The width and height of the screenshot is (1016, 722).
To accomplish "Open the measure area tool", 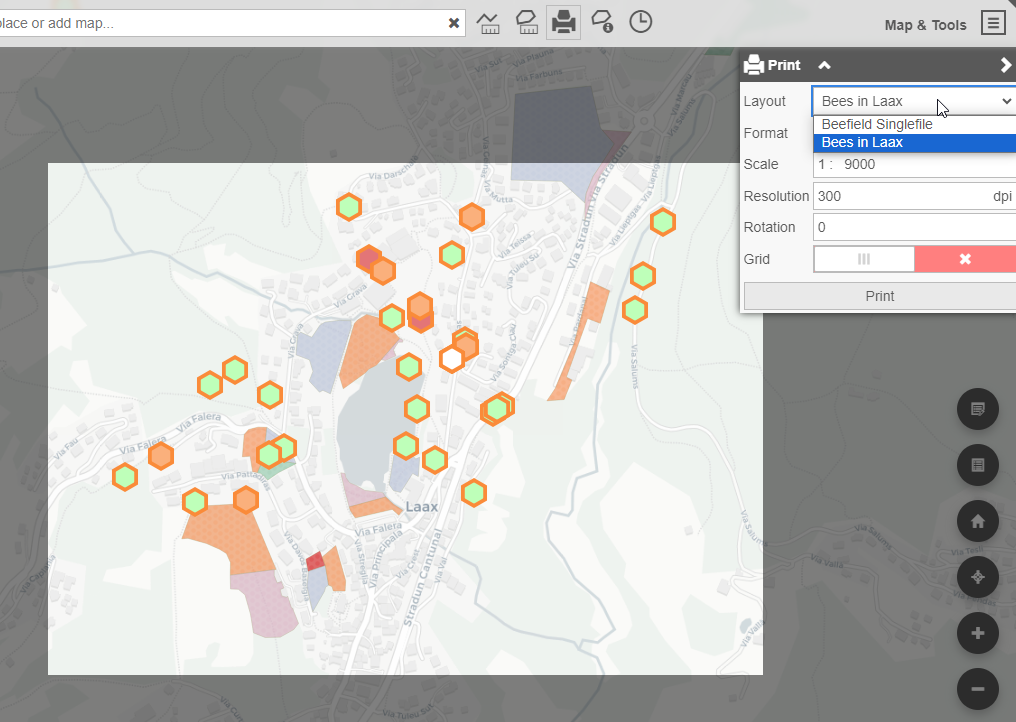I will [x=526, y=23].
